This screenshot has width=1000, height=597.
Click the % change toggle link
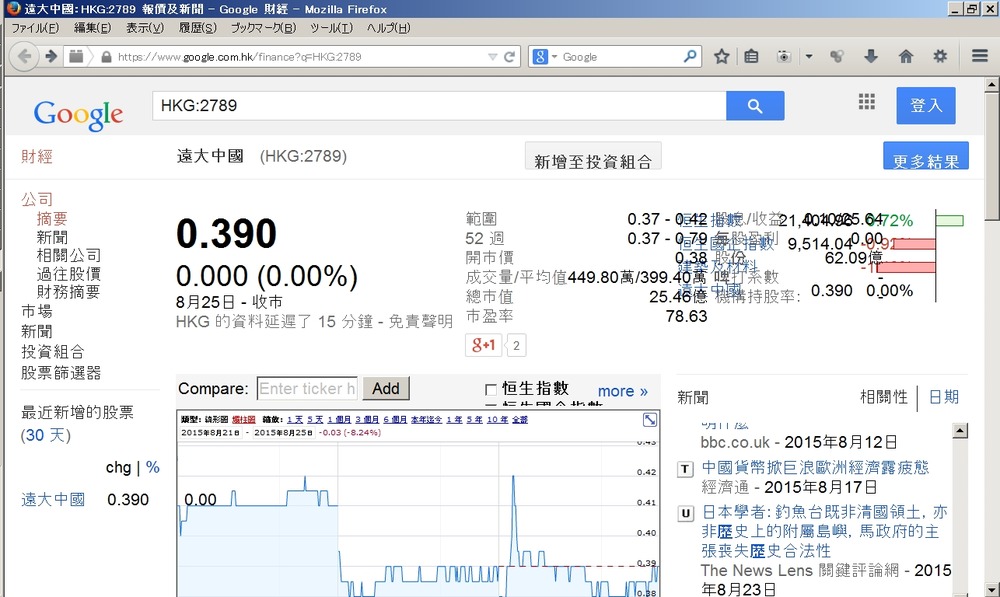(x=152, y=468)
